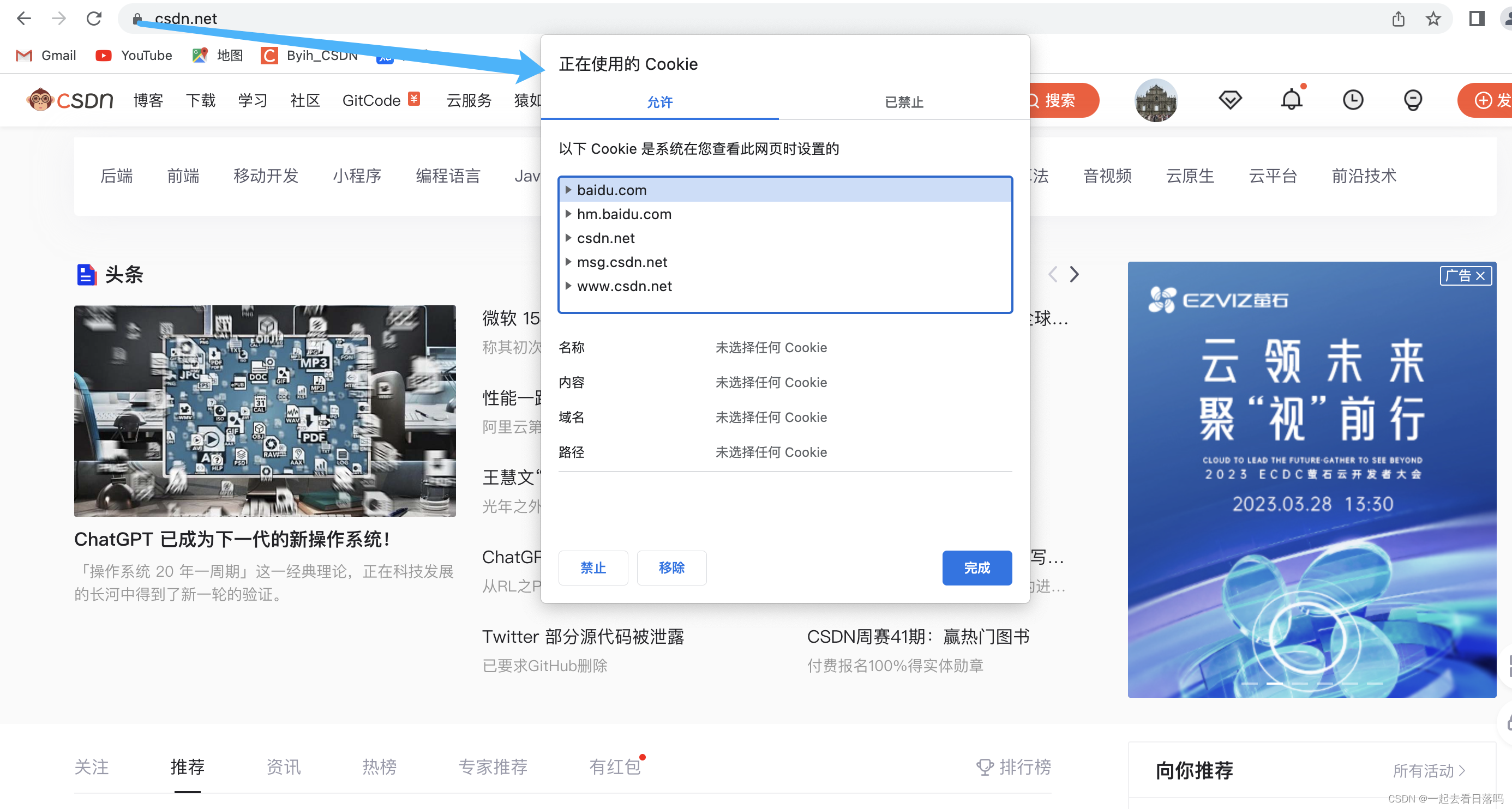Expand the baidu.com cookie tree item
Image resolution: width=1512 pixels, height=809 pixels.
[x=567, y=189]
